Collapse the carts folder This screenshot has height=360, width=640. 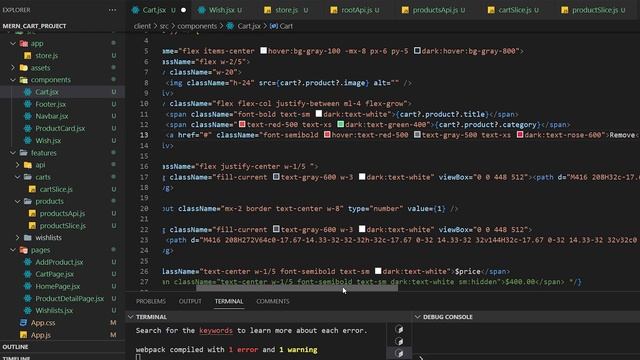18,177
